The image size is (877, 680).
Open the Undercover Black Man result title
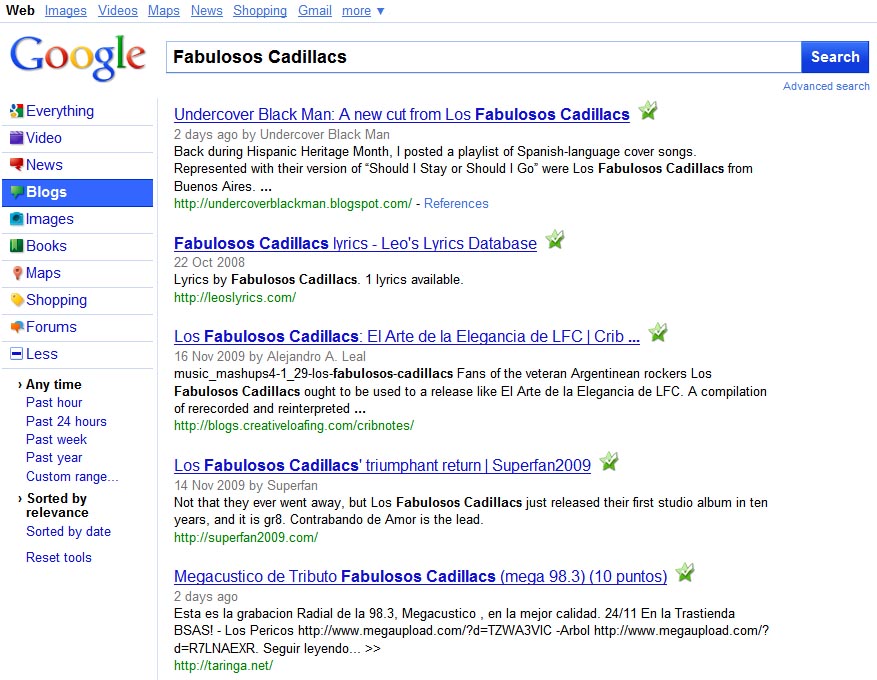coord(402,114)
